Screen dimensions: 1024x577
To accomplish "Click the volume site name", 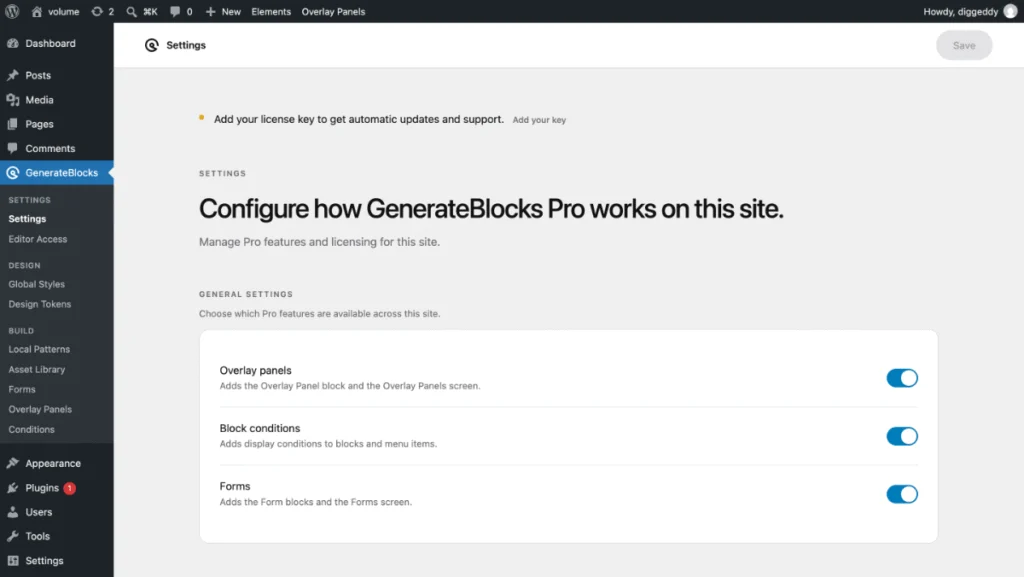I will tap(63, 11).
